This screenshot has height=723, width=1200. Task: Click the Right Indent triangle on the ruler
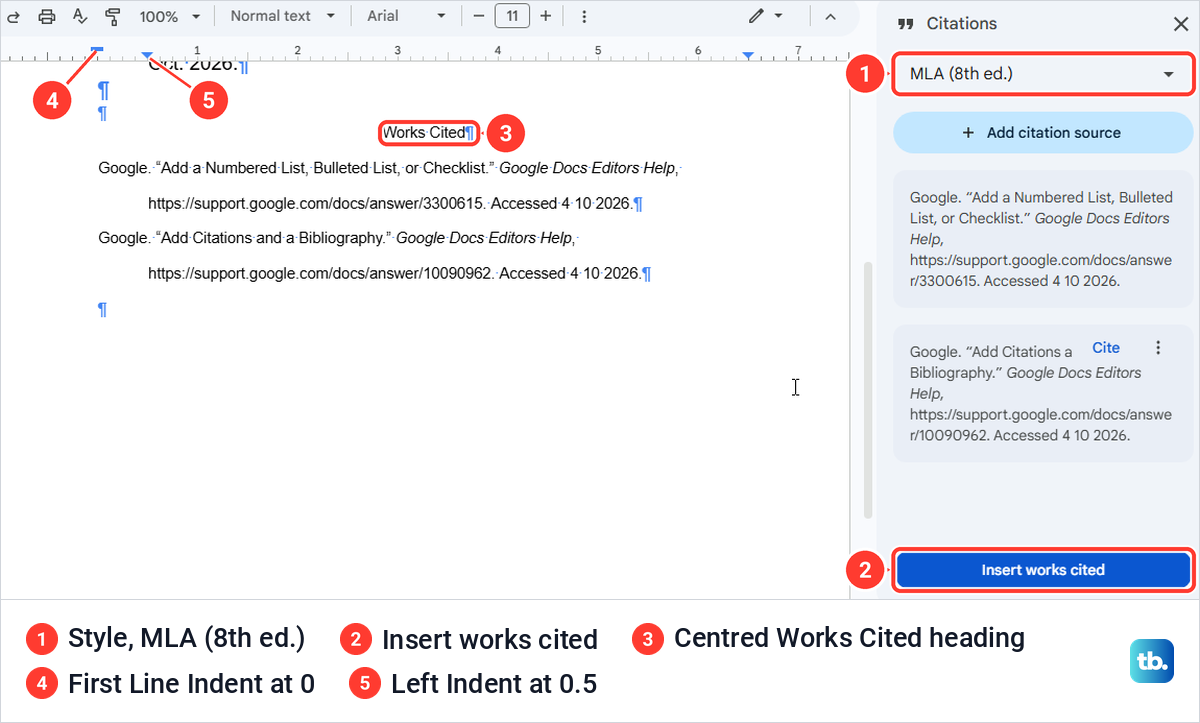[x=748, y=56]
